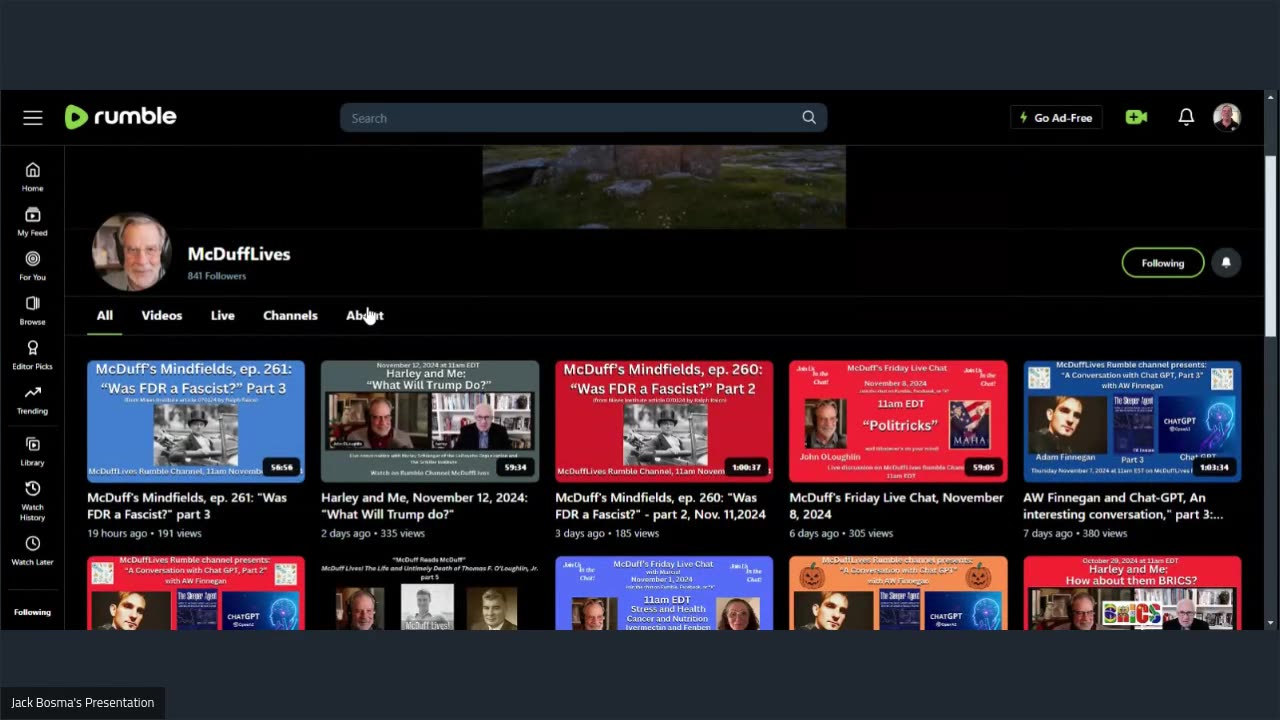Screen dimensions: 1280x720
Task: Toggle channel notification bell beside Following
Action: click(1227, 262)
